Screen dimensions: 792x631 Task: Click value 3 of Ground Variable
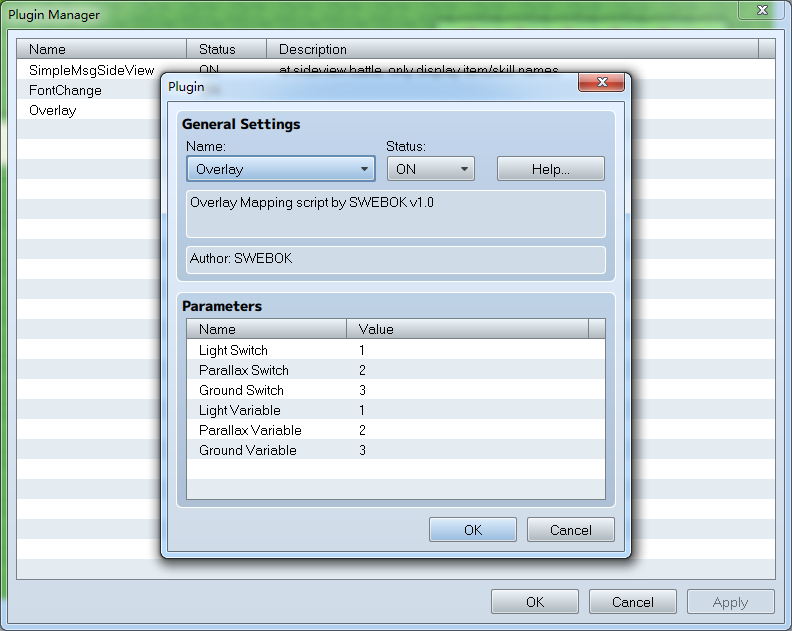[362, 450]
